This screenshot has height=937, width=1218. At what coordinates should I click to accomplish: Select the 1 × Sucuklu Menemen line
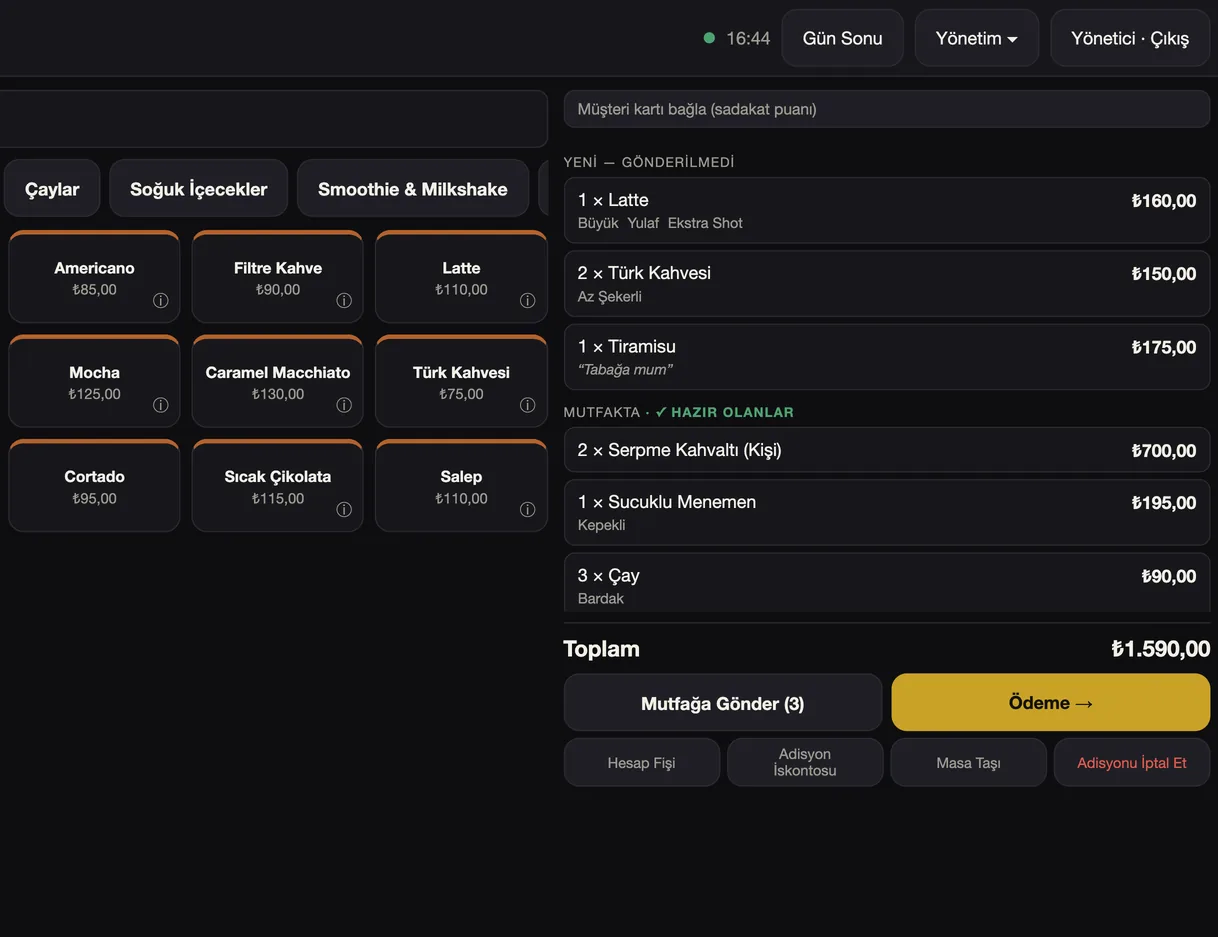point(887,512)
